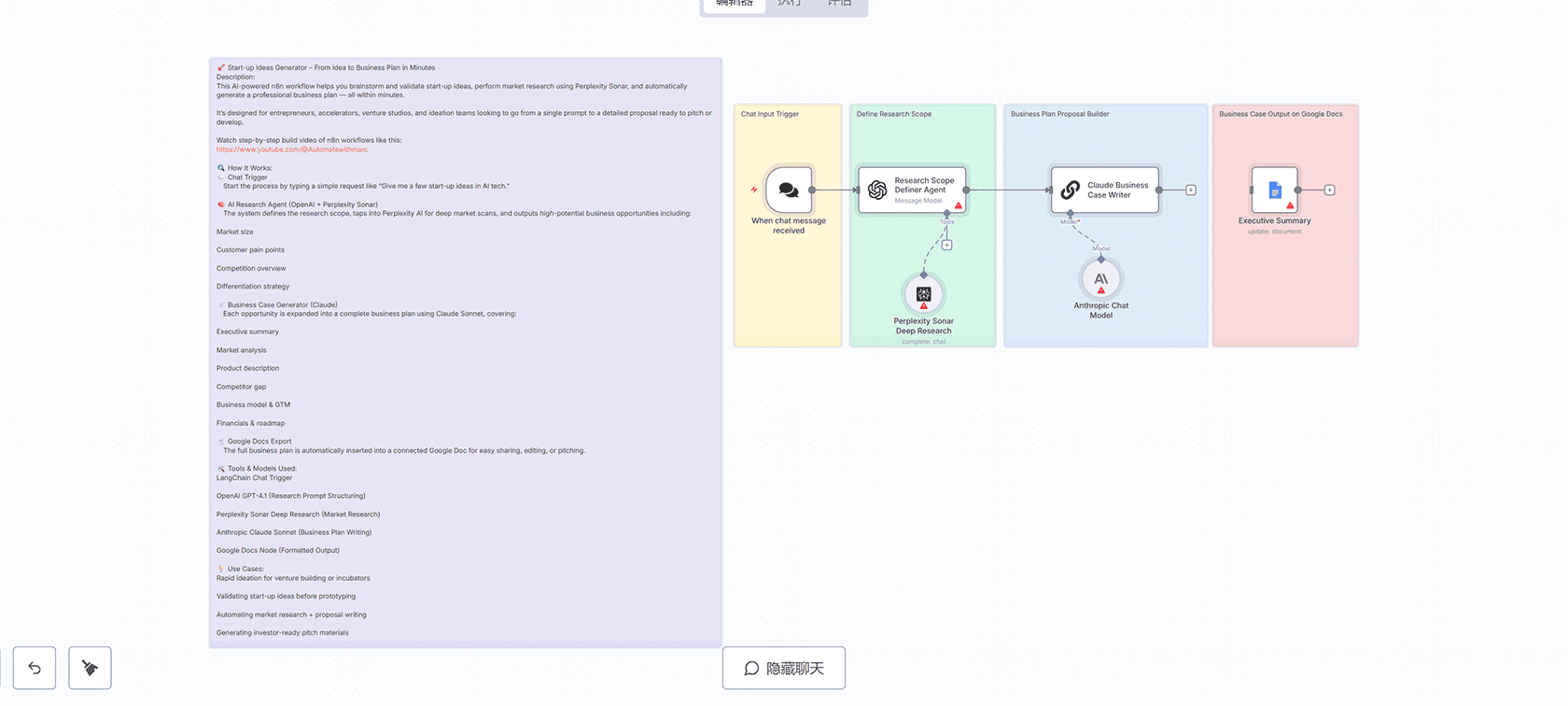The image size is (1568, 706).
Task: Switch to the 执行 tab
Action: pyautogui.click(x=790, y=5)
